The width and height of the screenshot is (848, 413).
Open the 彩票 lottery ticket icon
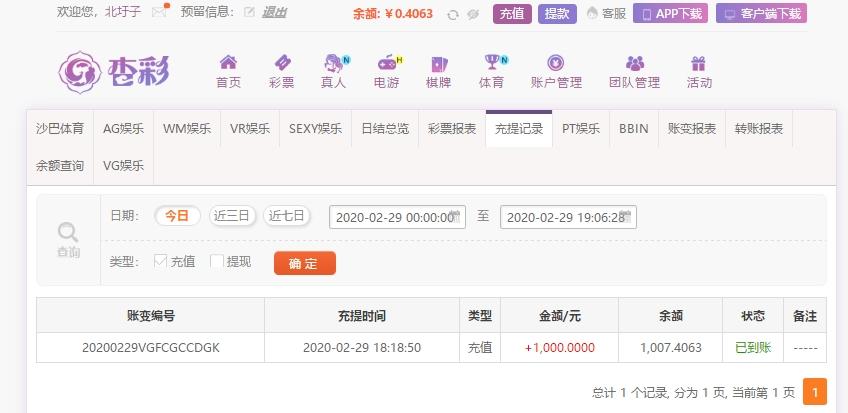(282, 63)
